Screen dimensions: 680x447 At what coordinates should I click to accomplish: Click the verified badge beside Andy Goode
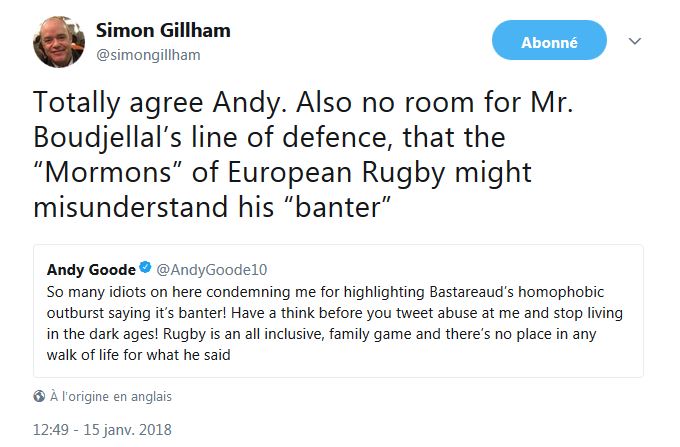click(x=146, y=270)
